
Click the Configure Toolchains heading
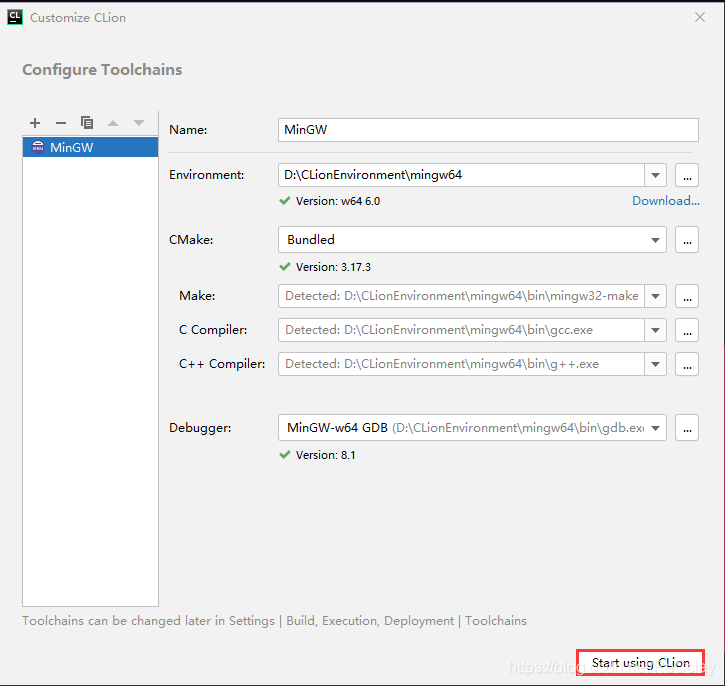(x=102, y=70)
